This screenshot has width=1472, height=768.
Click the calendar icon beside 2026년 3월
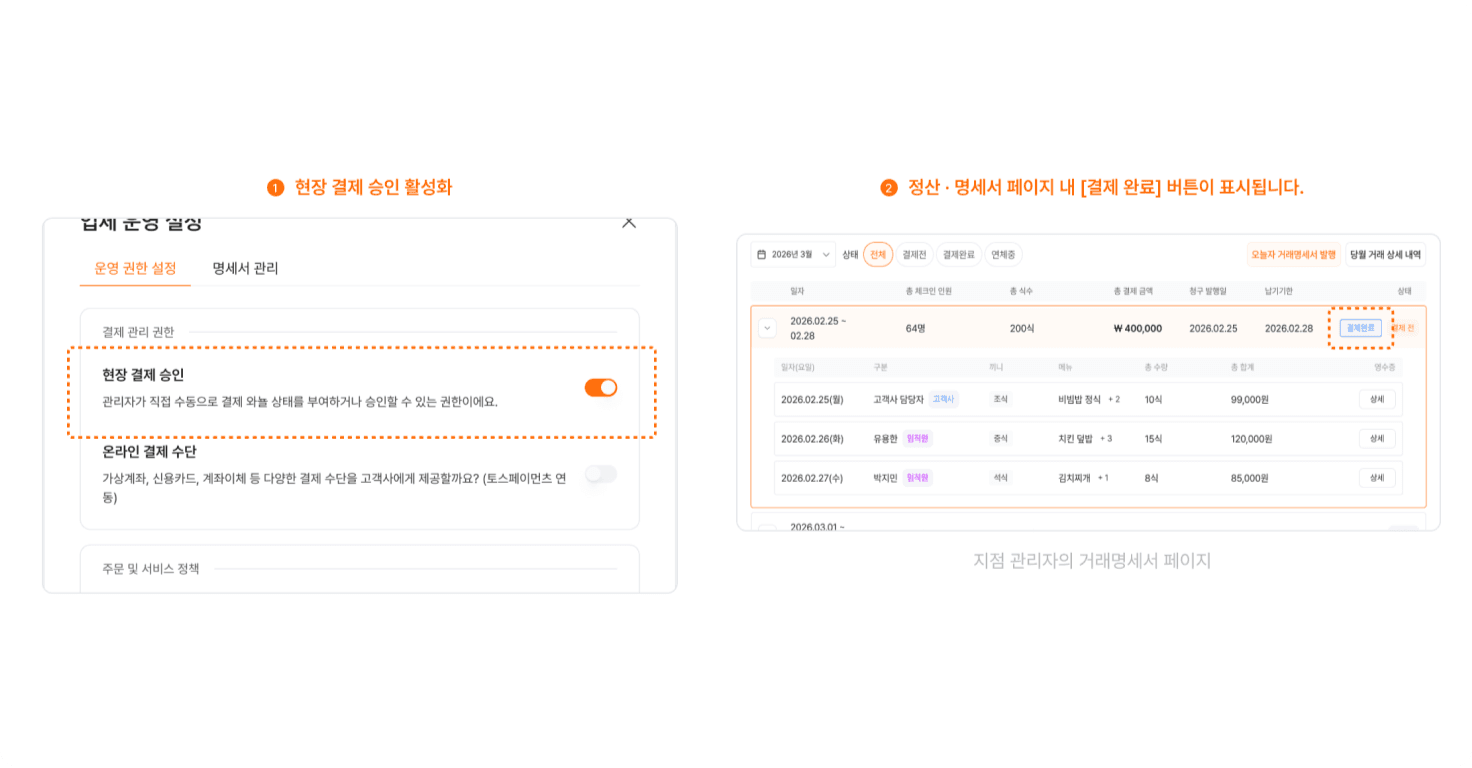761,255
